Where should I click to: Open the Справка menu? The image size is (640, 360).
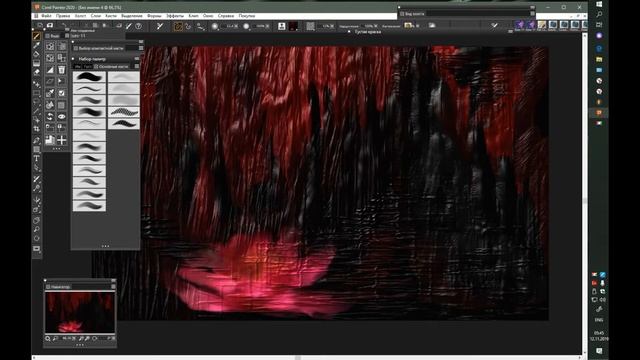click(226, 16)
